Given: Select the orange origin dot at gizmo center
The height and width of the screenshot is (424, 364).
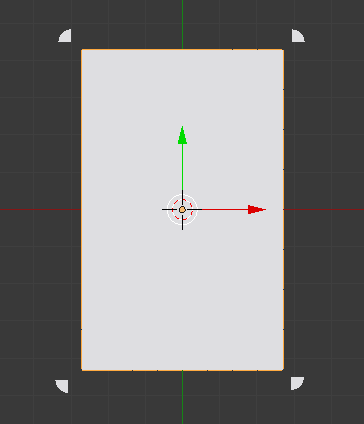Looking at the screenshot, I should [x=182, y=210].
